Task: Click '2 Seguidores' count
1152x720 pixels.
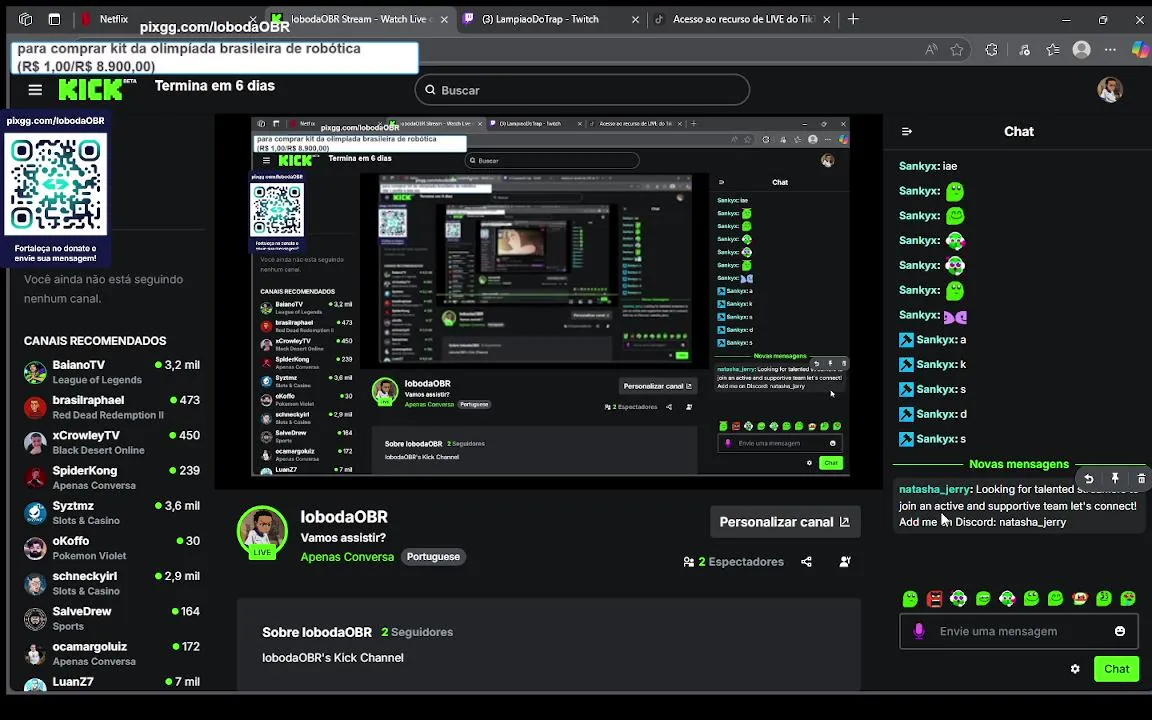Action: pos(417,632)
